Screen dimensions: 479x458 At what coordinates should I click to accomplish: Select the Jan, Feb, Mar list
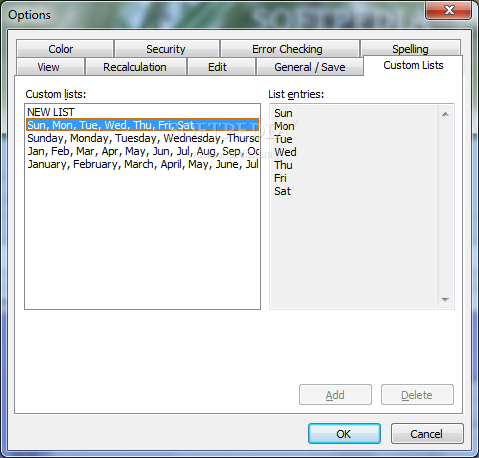click(x=142, y=151)
